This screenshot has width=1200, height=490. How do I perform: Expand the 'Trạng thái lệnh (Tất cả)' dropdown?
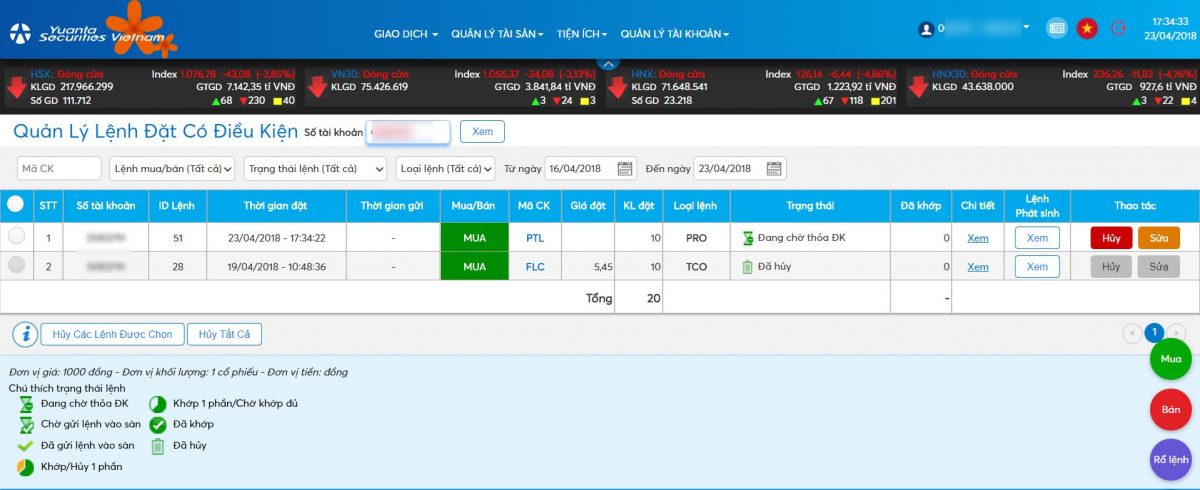[x=316, y=169]
